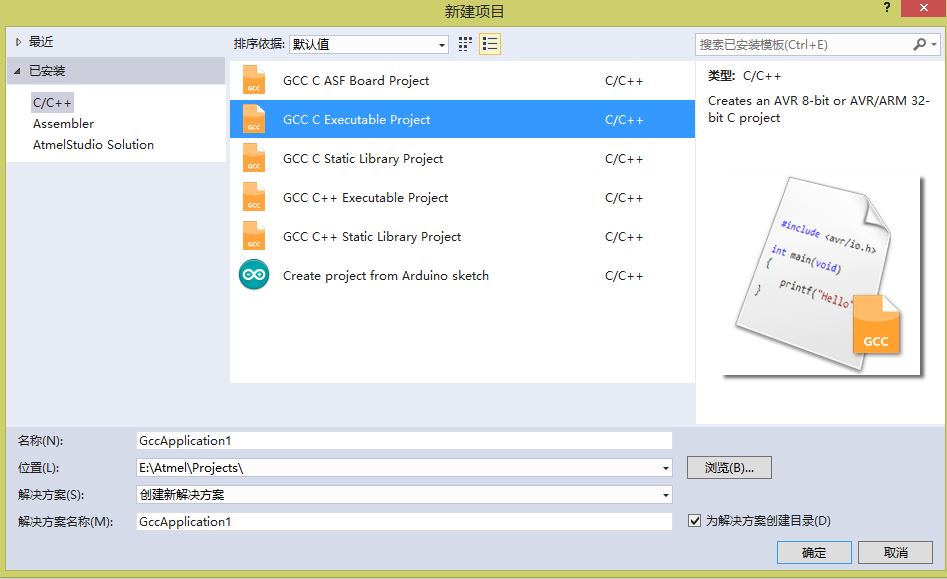
Task: Close the 新建项目 dialog
Action: 923,8
